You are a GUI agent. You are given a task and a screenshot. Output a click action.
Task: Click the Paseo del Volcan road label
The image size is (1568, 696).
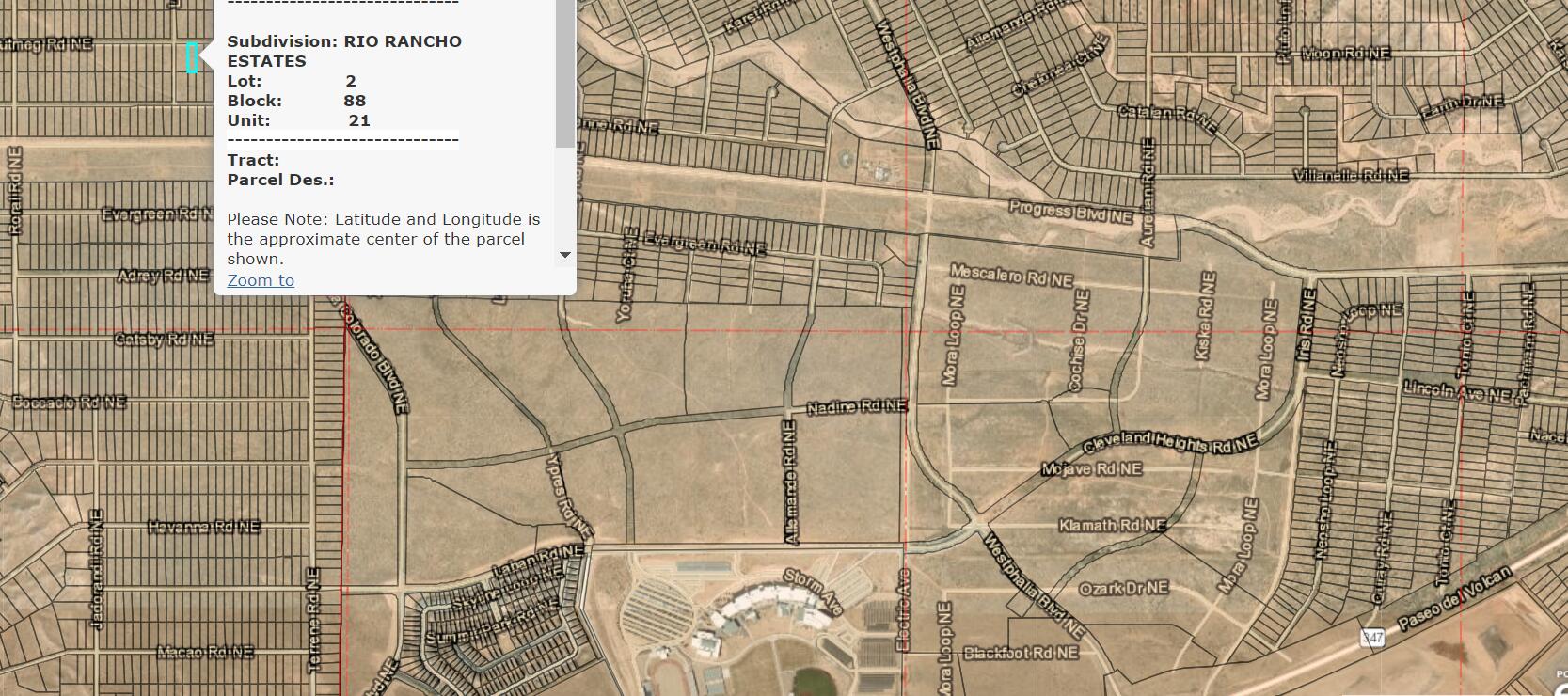[1454, 598]
